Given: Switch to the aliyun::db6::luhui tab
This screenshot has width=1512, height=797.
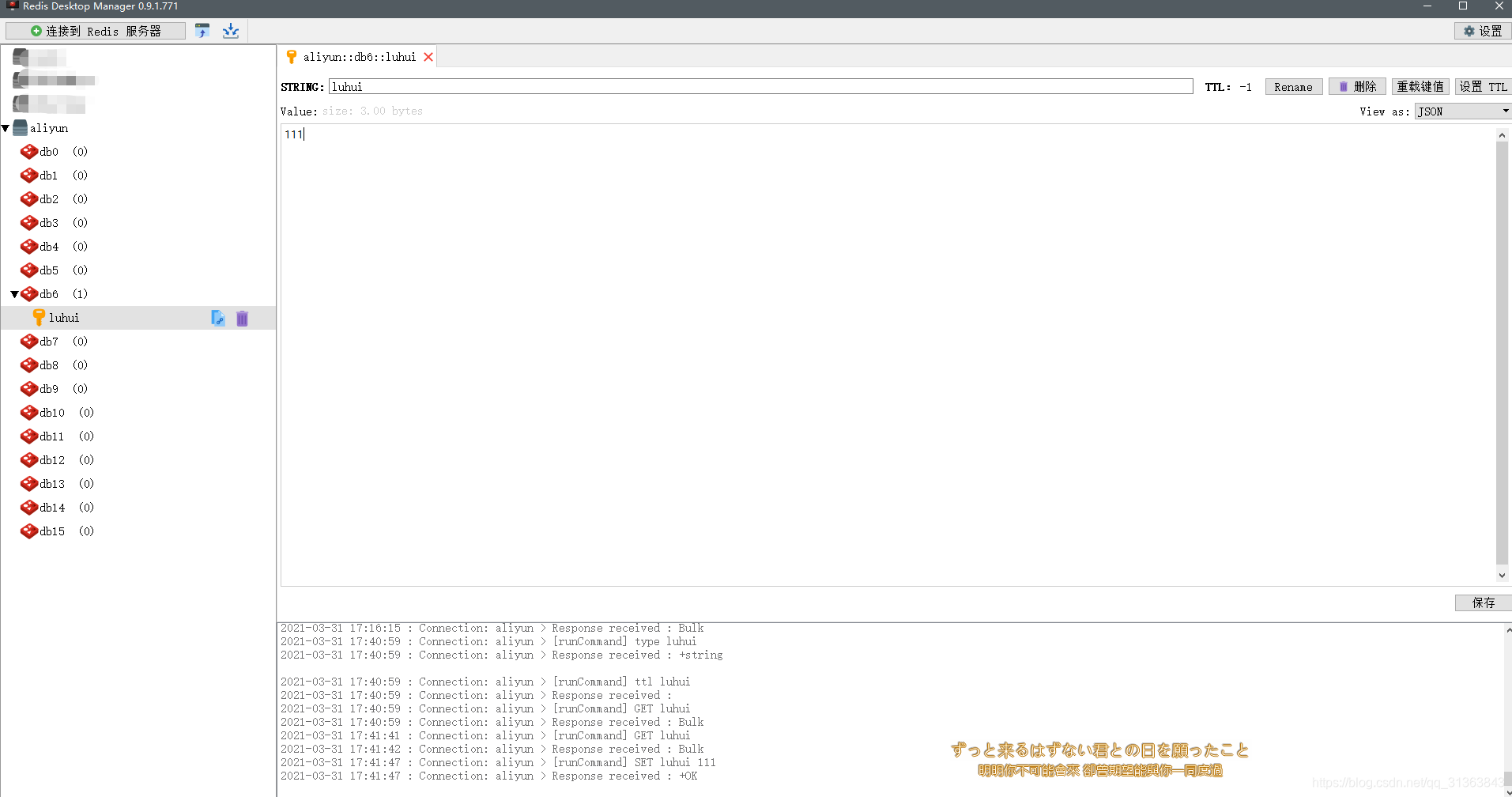Looking at the screenshot, I should coord(359,57).
